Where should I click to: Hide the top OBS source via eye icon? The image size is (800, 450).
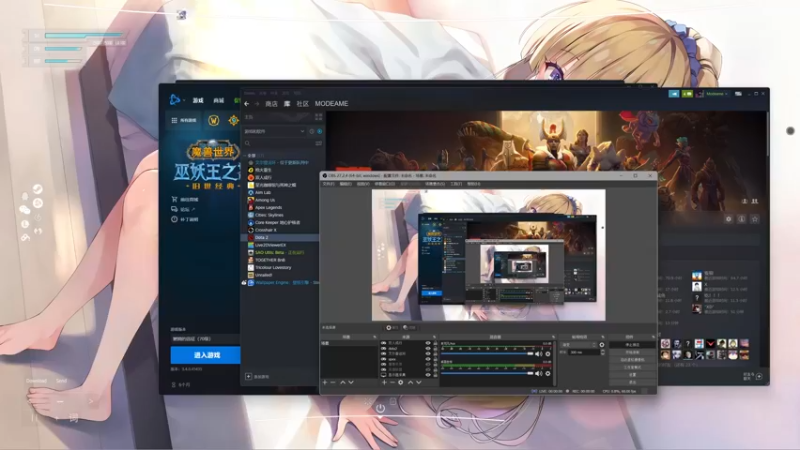[428, 343]
